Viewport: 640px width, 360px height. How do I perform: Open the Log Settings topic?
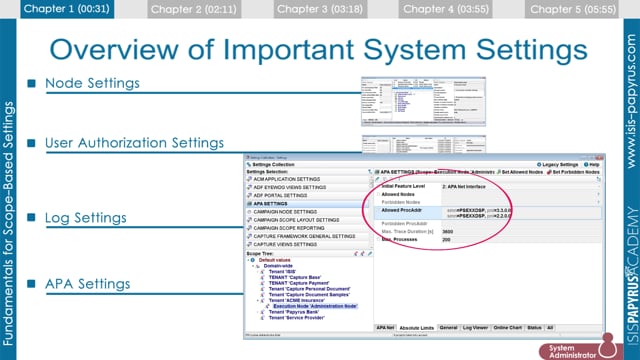(86, 218)
